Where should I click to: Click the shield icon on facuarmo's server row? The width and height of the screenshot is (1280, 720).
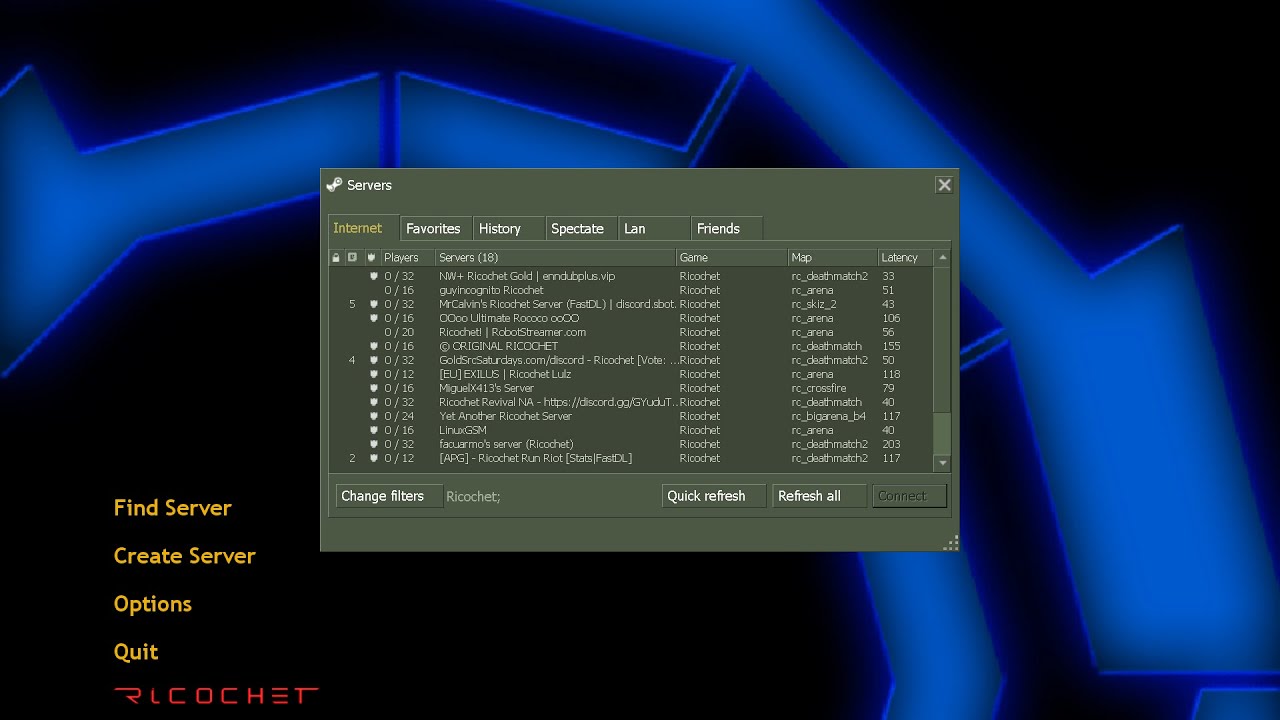374,444
